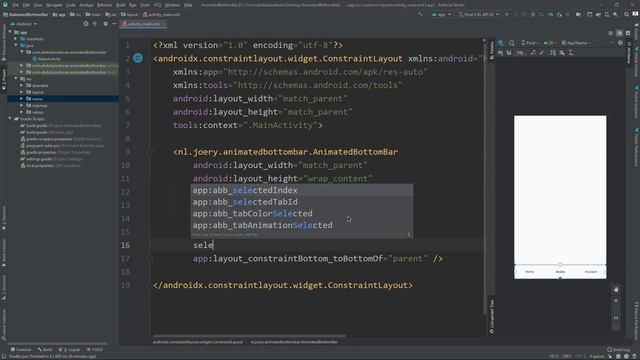The width and height of the screenshot is (640, 360).
Task: Open Search Everywhere magnifier icon
Action: tap(626, 14)
